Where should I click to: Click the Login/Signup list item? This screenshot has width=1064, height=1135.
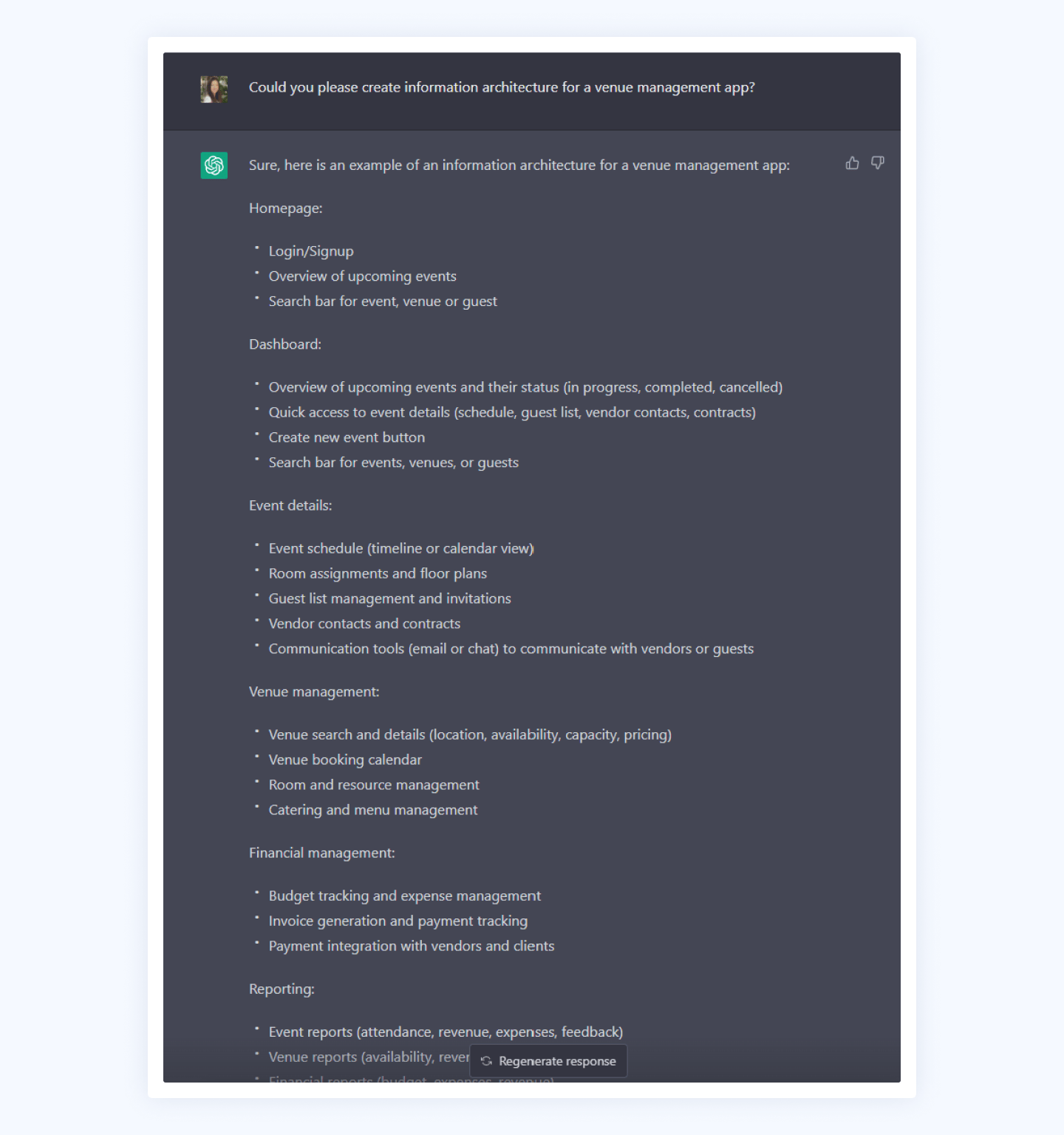tap(310, 250)
